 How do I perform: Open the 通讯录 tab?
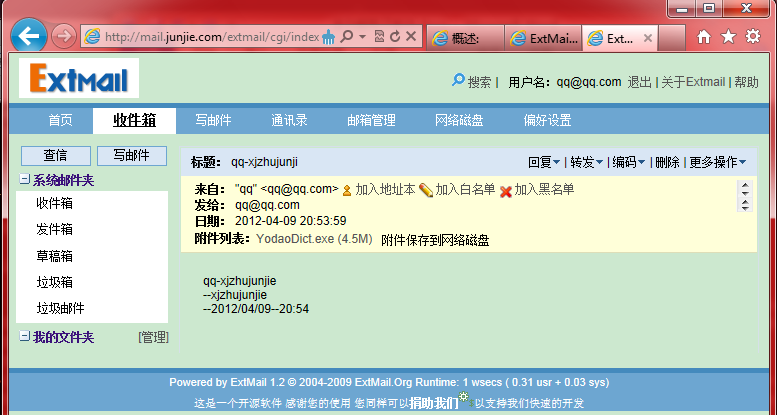pyautogui.click(x=289, y=120)
